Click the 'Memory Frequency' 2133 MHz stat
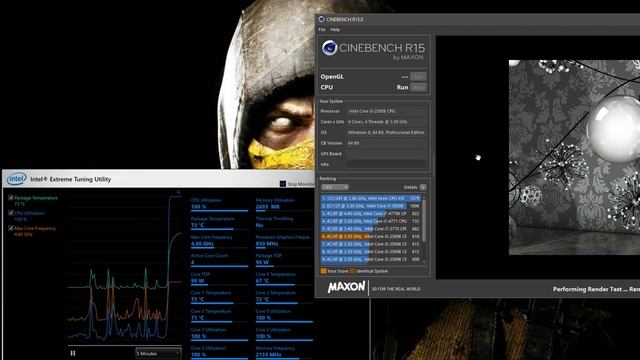The height and width of the screenshot is (360, 640). [284, 352]
